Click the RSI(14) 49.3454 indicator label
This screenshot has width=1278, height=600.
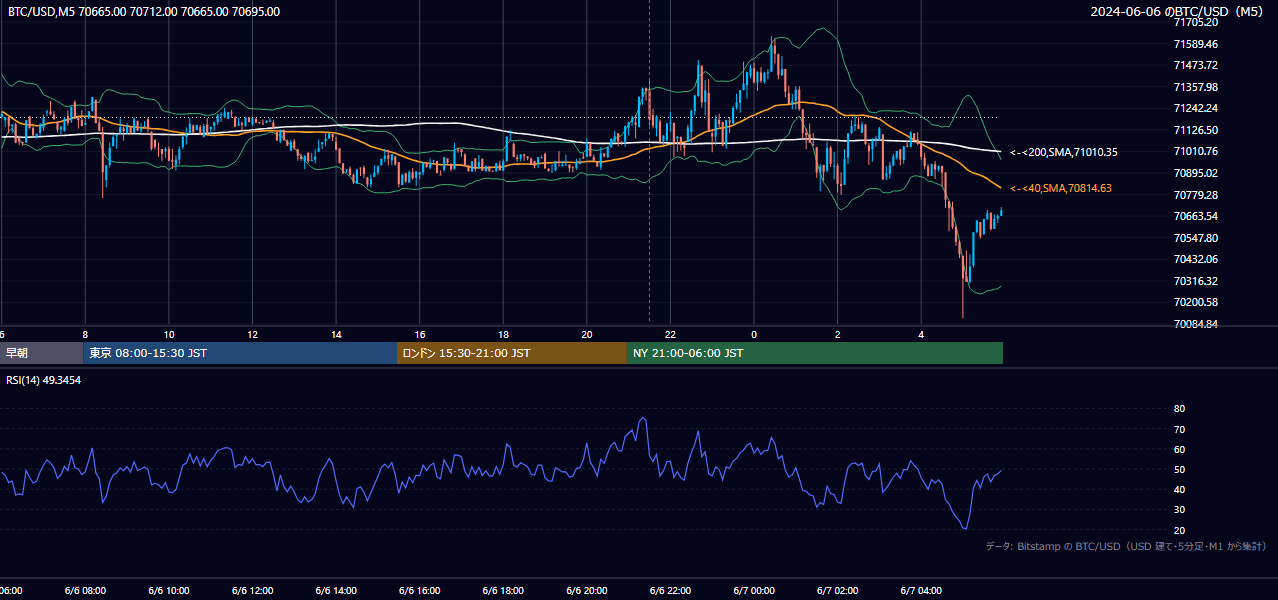pos(44,380)
